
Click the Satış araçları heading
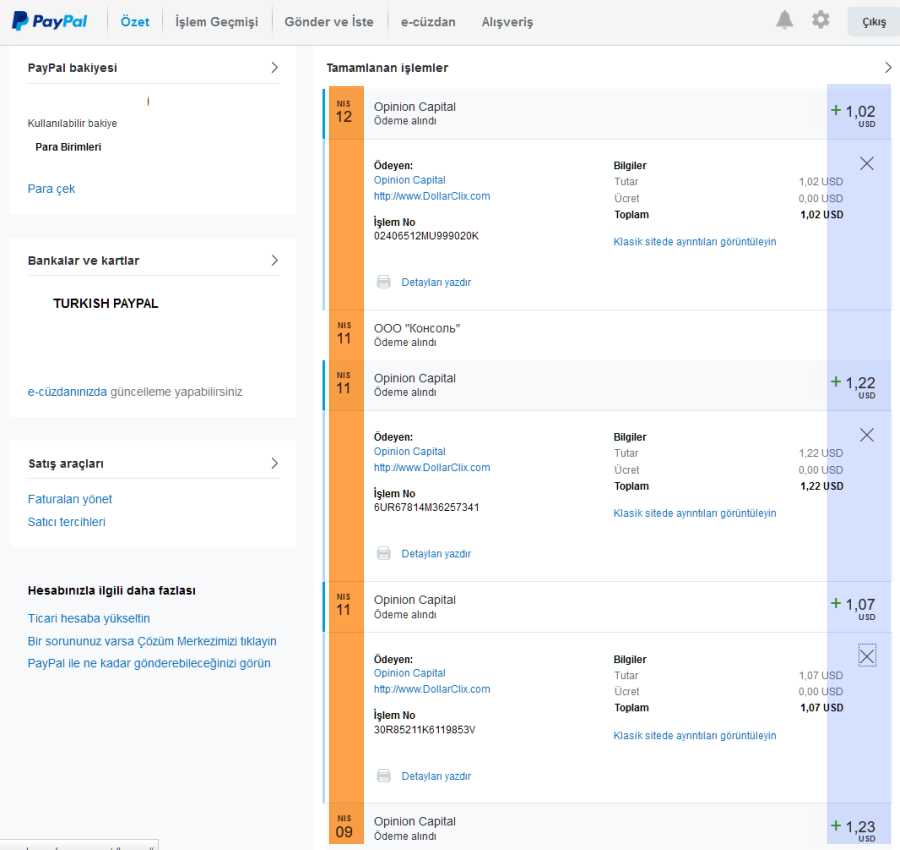coord(65,464)
